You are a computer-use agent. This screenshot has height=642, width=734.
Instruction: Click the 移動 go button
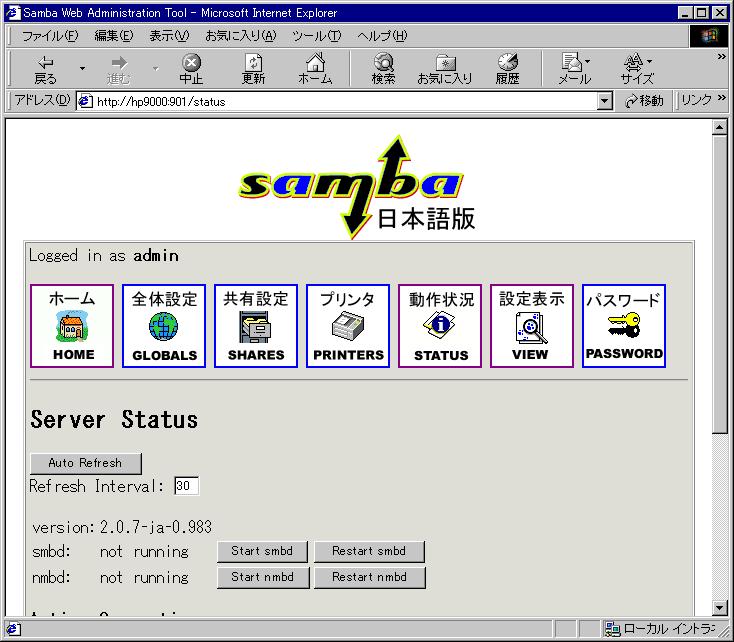tap(645, 101)
